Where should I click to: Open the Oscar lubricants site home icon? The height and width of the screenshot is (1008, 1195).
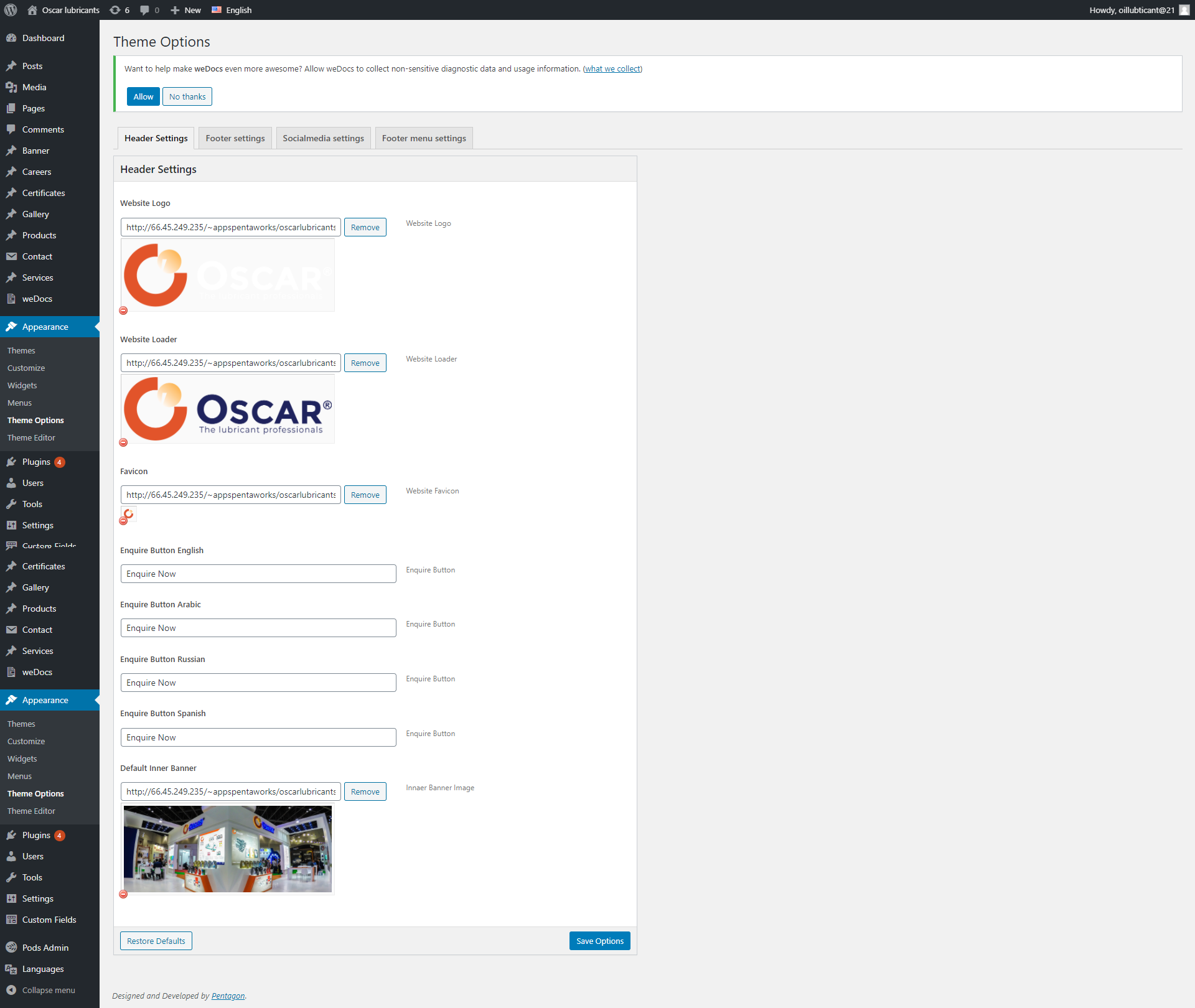click(32, 10)
